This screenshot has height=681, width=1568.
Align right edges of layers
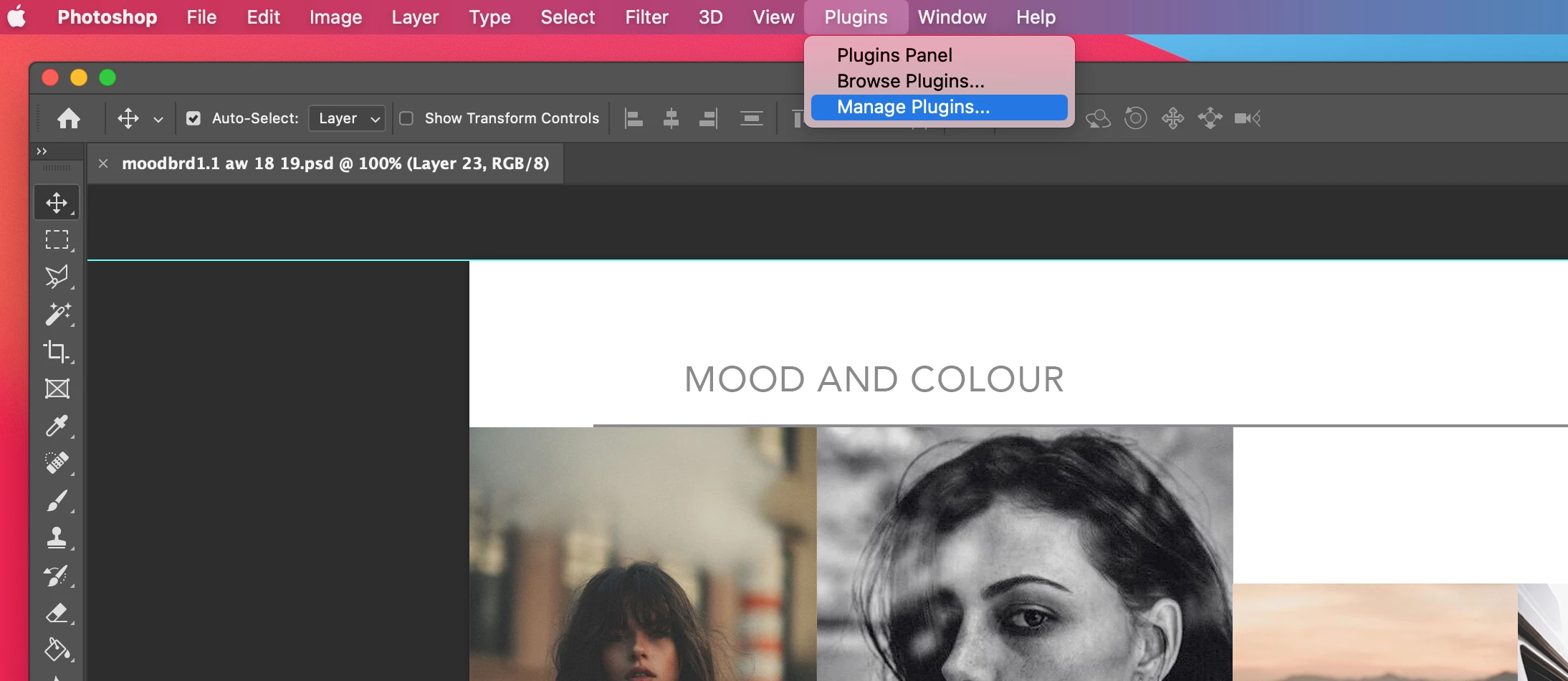point(708,118)
